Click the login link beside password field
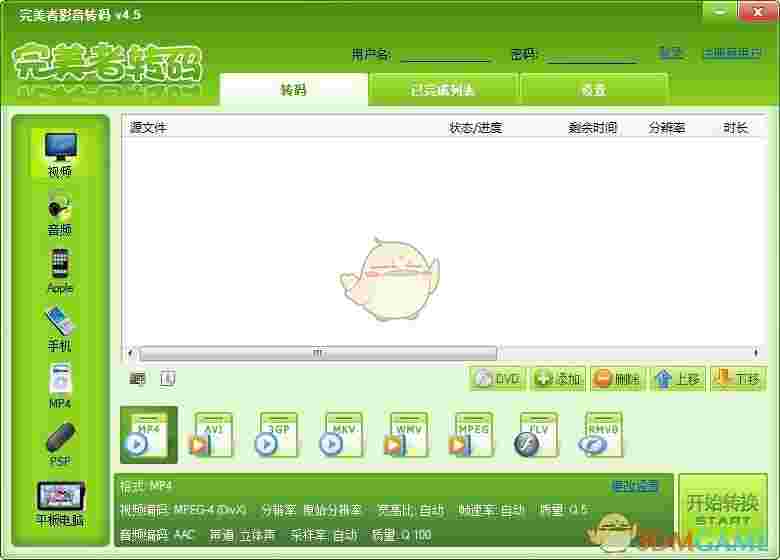 (670, 52)
